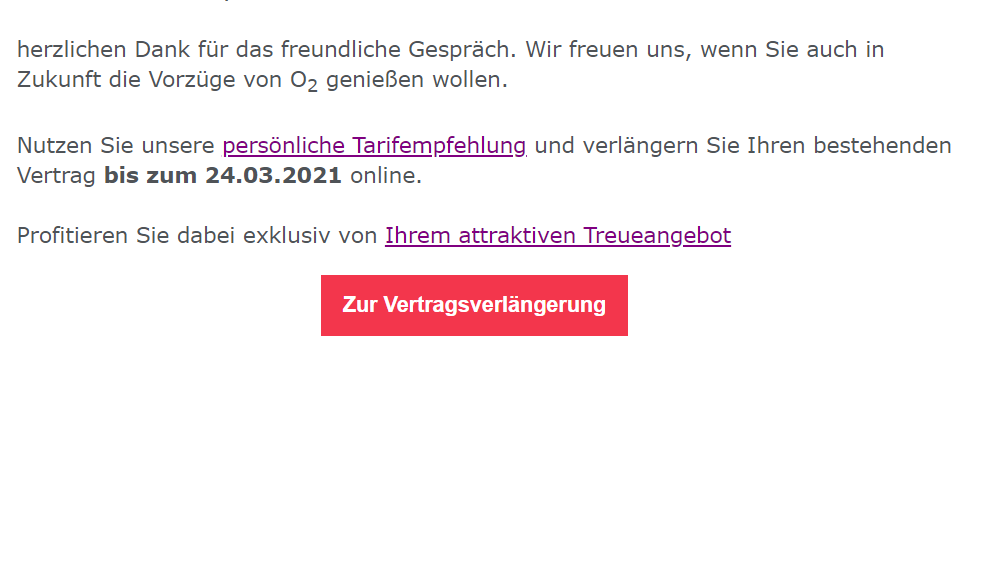Follow the Ihrem attraktiven Treueangebot link
The width and height of the screenshot is (1000, 562).
[x=558, y=235]
